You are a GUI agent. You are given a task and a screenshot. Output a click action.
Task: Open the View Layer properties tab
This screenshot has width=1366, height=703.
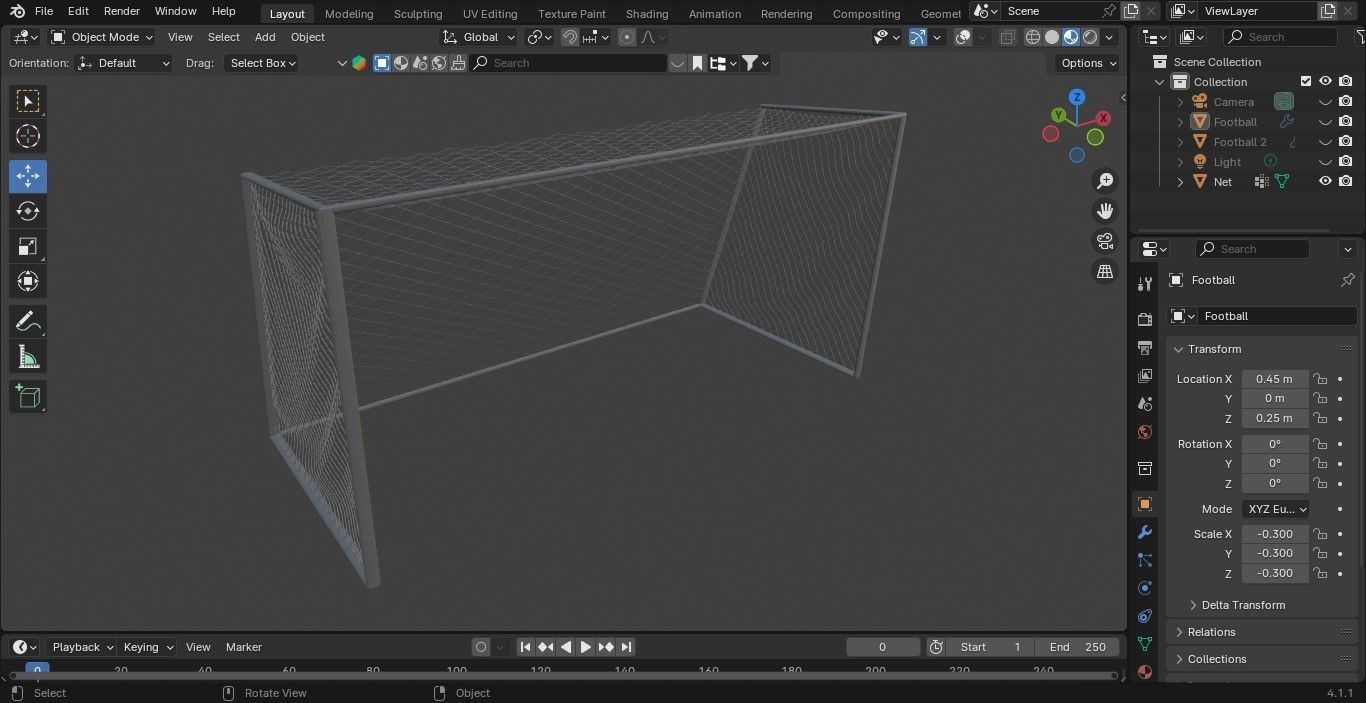click(x=1145, y=375)
